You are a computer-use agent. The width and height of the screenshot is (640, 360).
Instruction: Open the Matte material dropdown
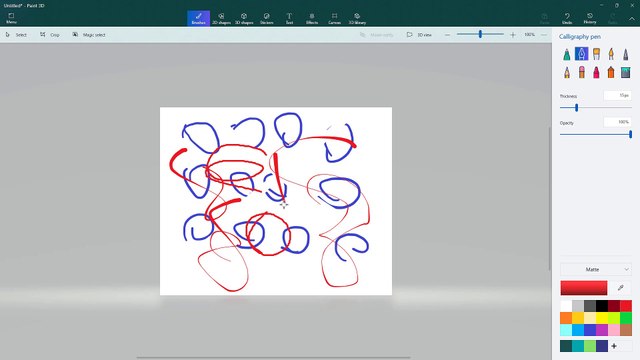[x=596, y=269]
